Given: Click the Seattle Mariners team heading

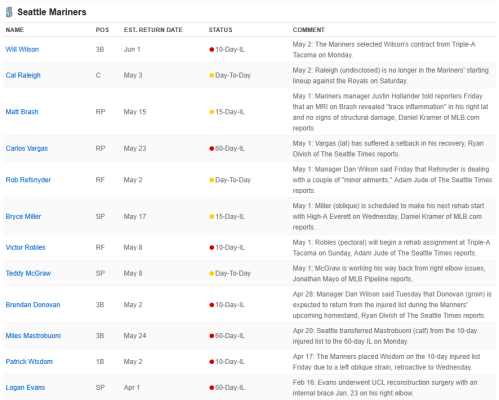Looking at the screenshot, I should 52,12.
